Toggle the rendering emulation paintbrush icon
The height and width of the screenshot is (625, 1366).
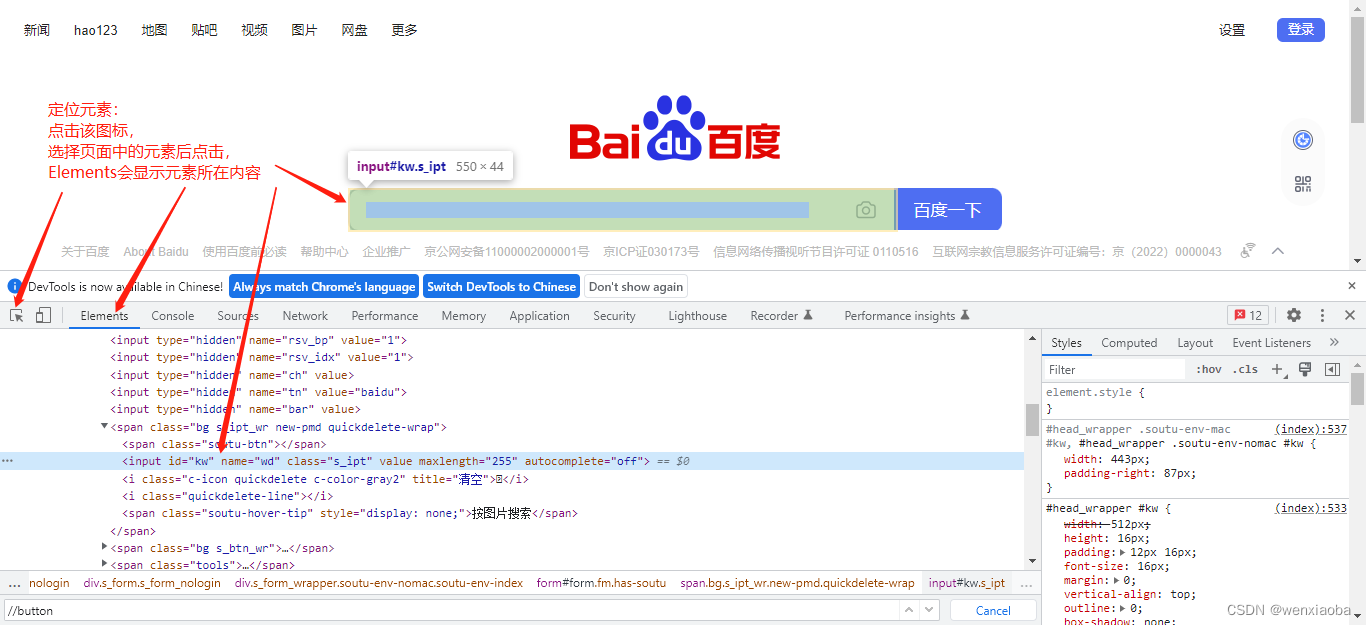(x=1305, y=370)
